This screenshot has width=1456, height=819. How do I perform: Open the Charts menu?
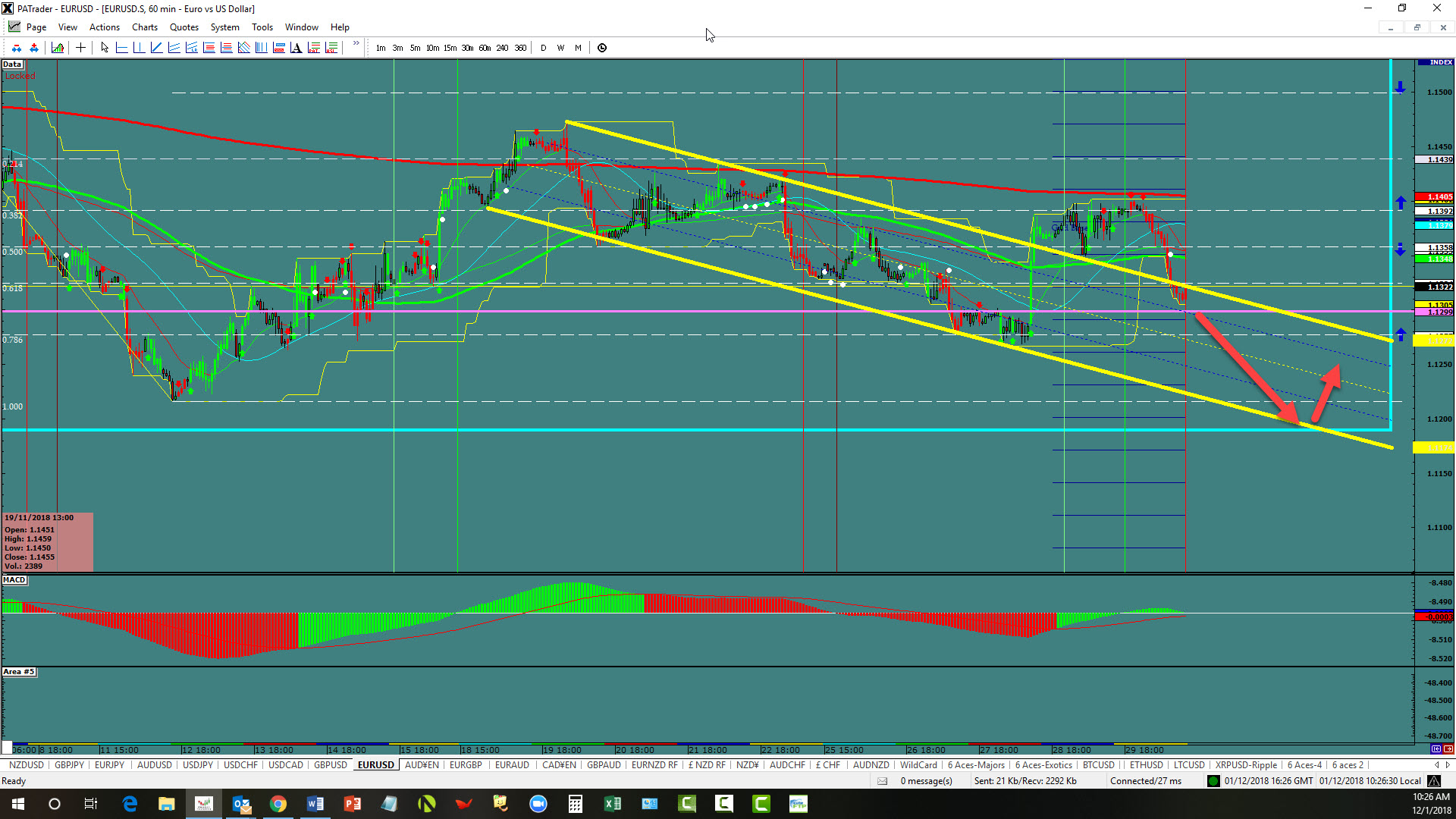[x=145, y=27]
